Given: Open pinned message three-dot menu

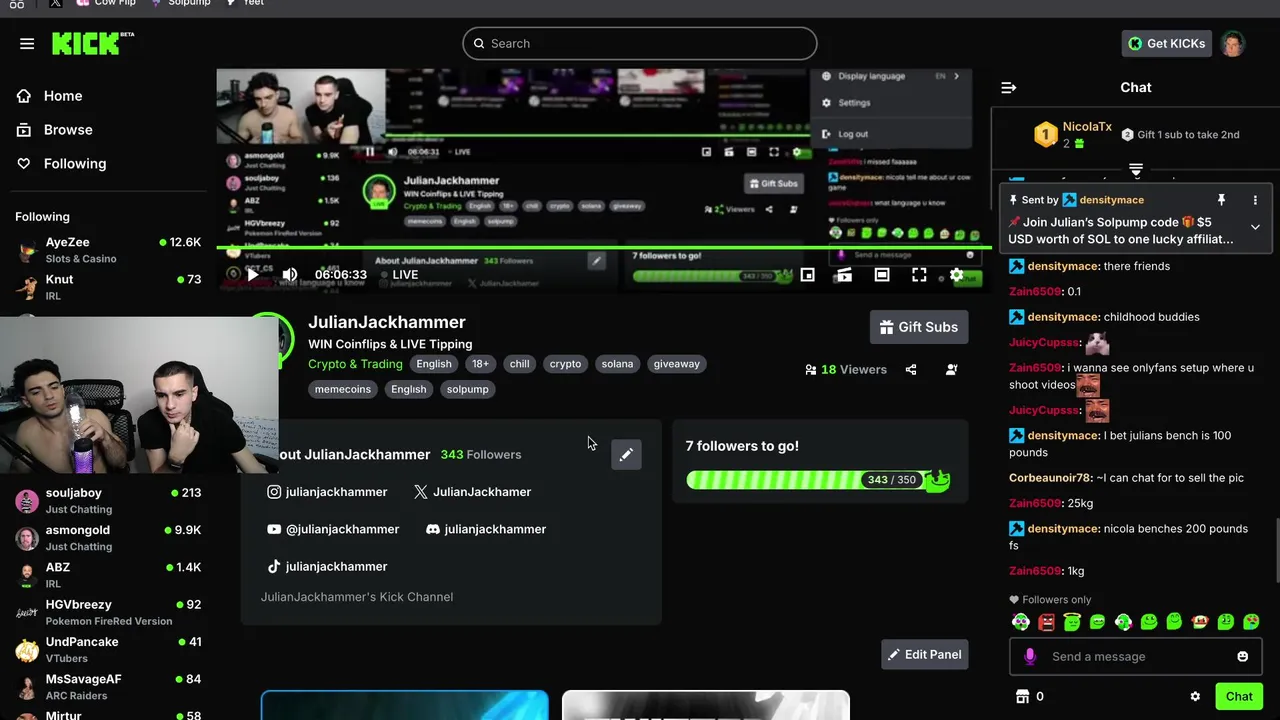Looking at the screenshot, I should [x=1255, y=200].
